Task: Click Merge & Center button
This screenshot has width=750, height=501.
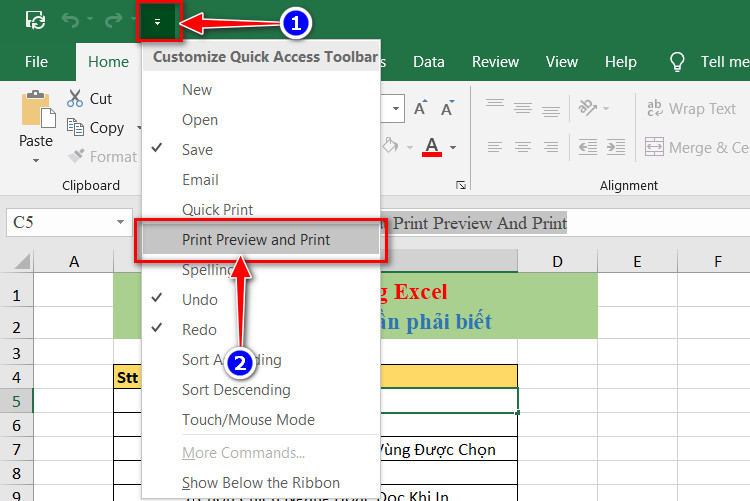Action: 697,147
